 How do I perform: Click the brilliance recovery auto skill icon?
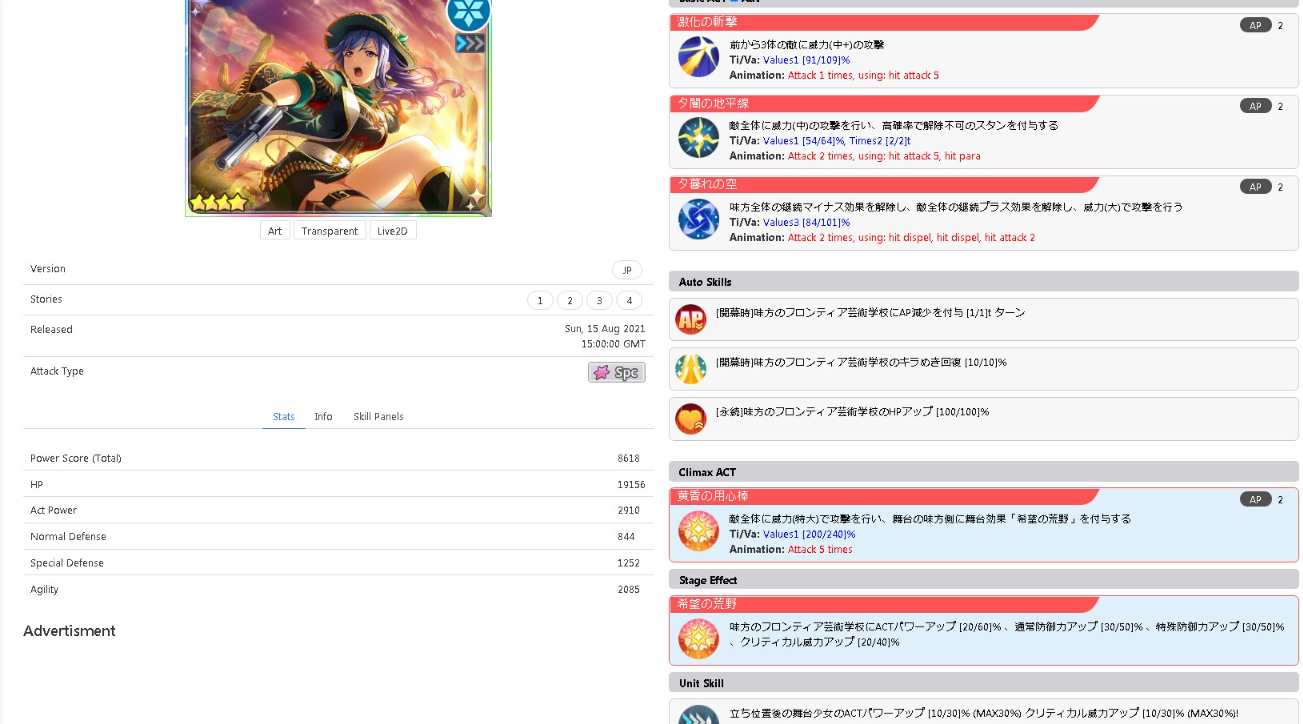pyautogui.click(x=691, y=369)
